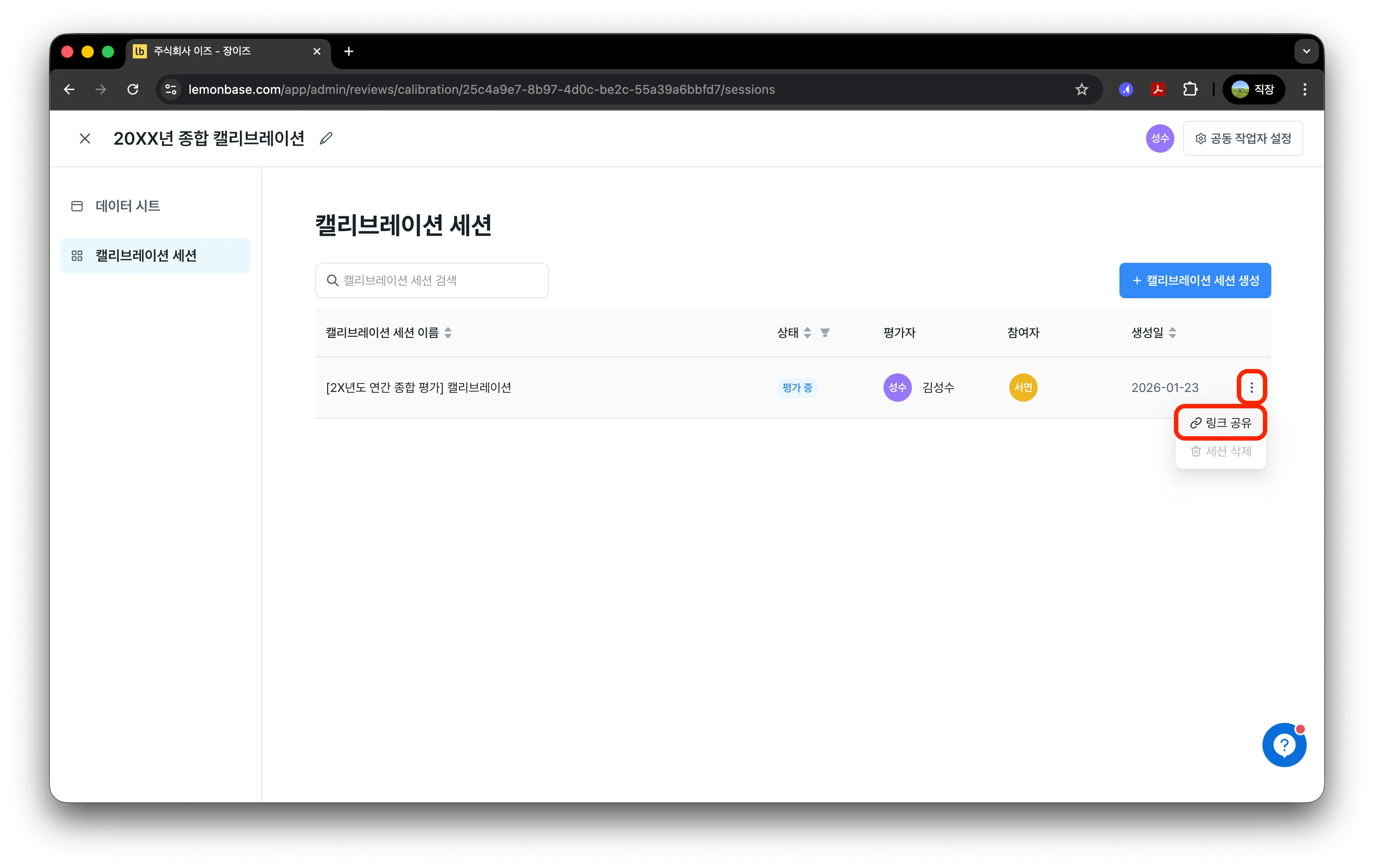Click the 김성수 evaluator name
The height and width of the screenshot is (868, 1374).
[938, 388]
